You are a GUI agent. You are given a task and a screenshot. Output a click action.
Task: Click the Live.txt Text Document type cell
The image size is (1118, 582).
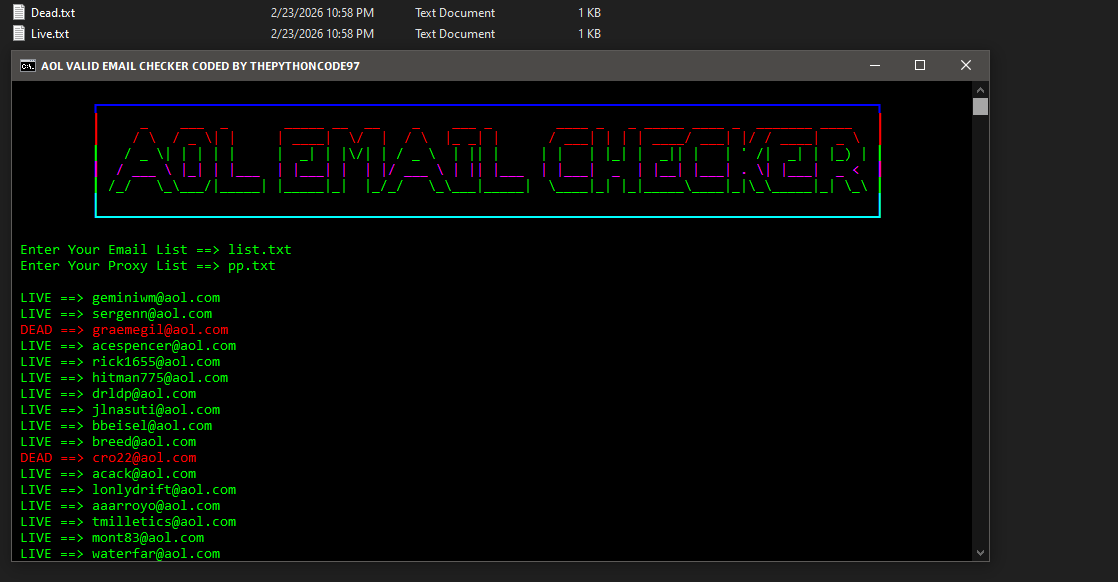point(455,34)
